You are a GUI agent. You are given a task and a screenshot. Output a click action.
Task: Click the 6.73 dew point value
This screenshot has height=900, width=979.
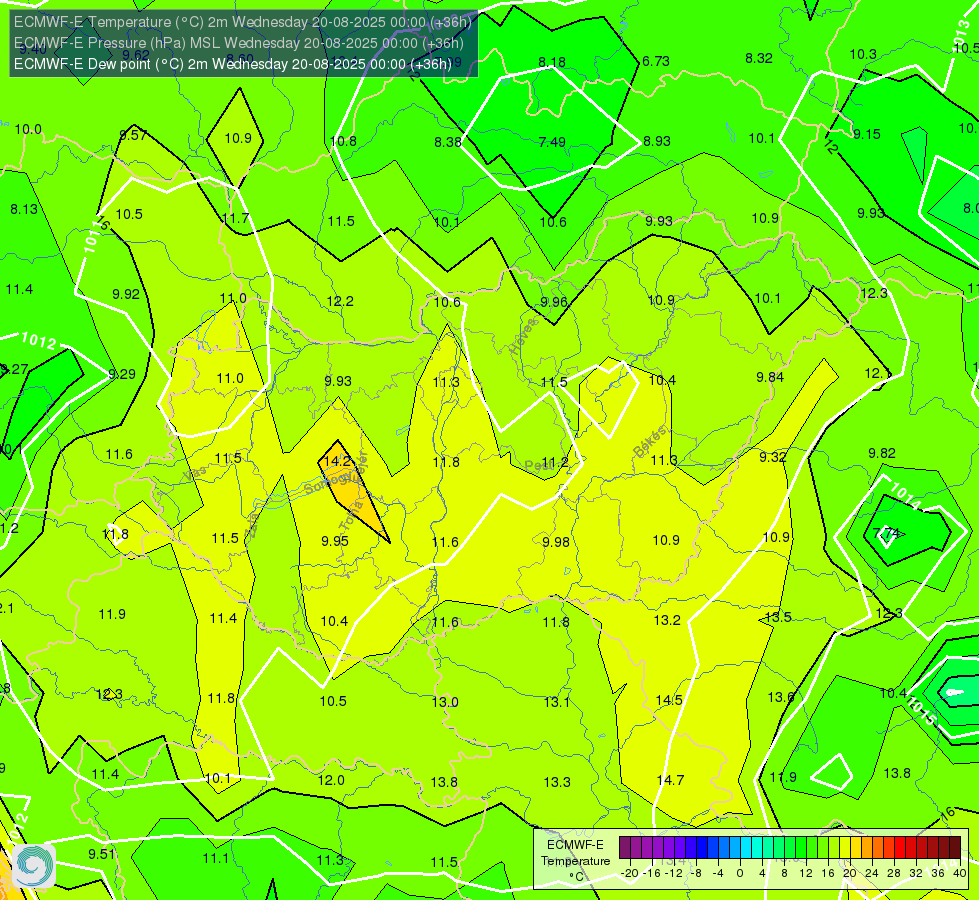pos(656,61)
